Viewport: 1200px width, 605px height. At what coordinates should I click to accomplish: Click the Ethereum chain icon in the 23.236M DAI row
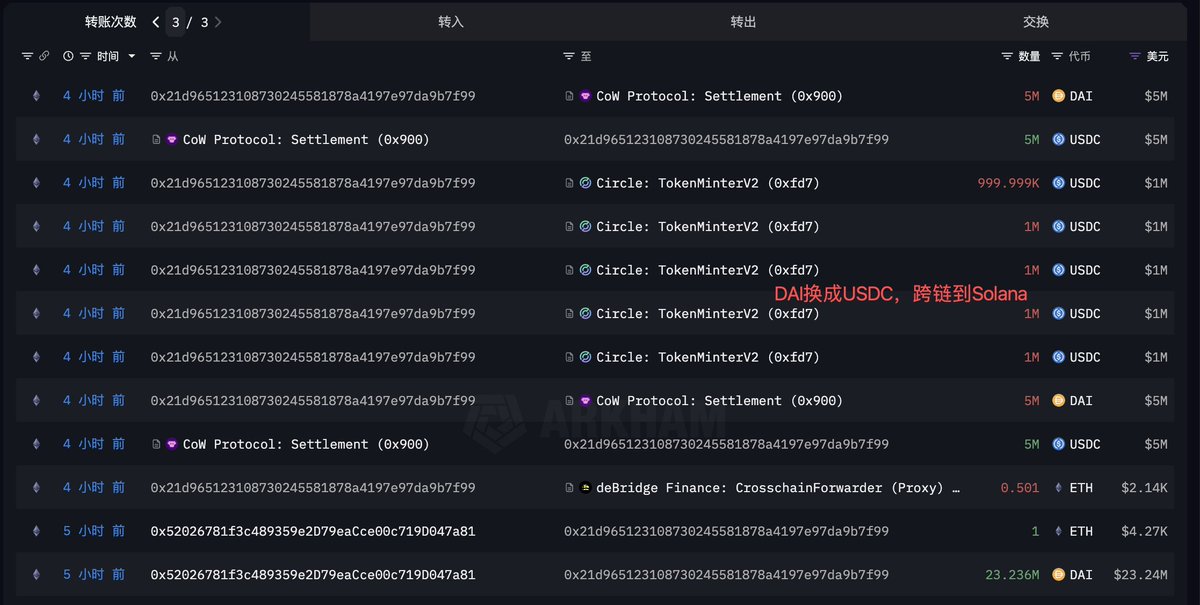[37, 575]
